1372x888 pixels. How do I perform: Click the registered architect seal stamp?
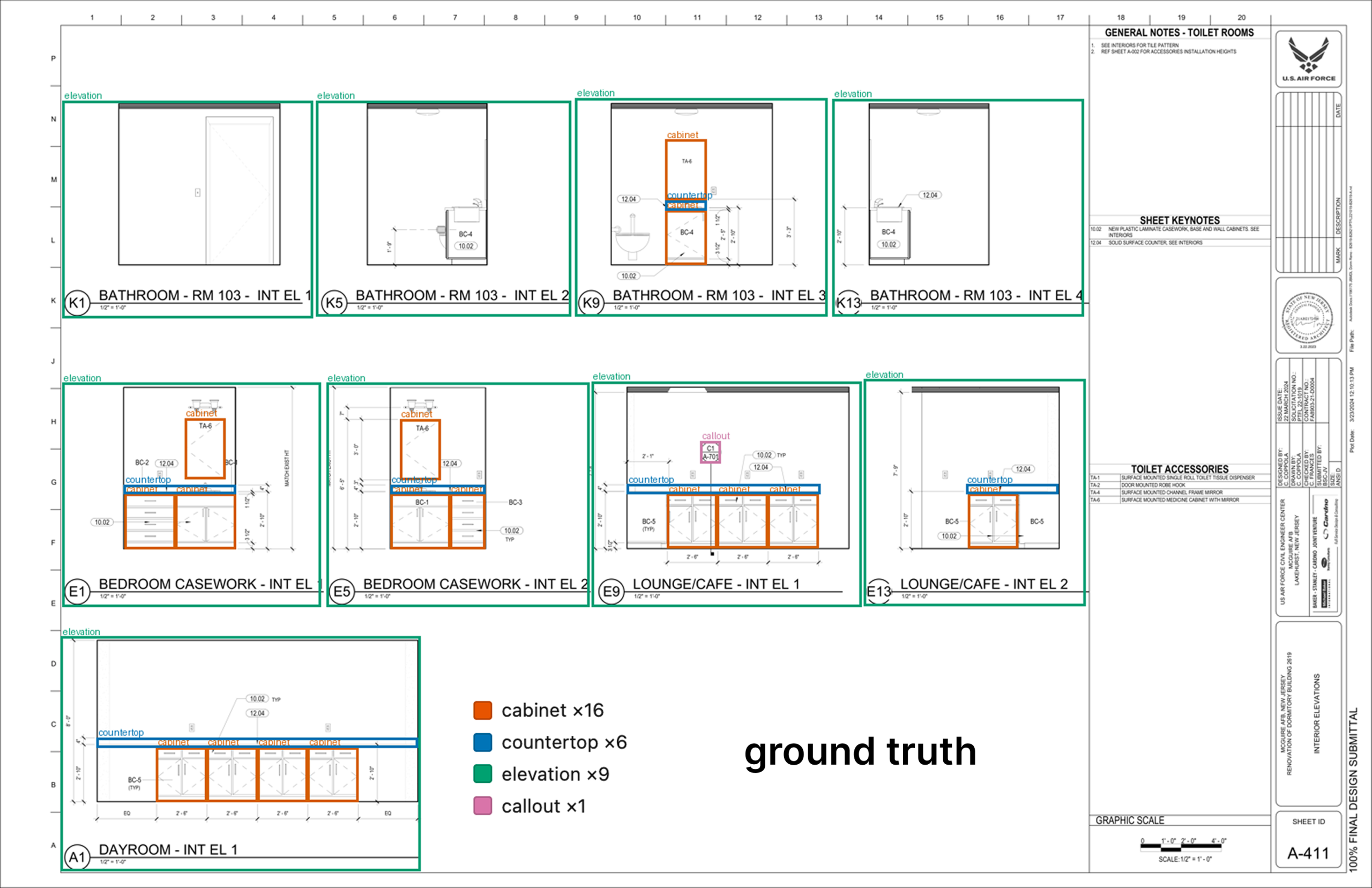tap(1308, 318)
